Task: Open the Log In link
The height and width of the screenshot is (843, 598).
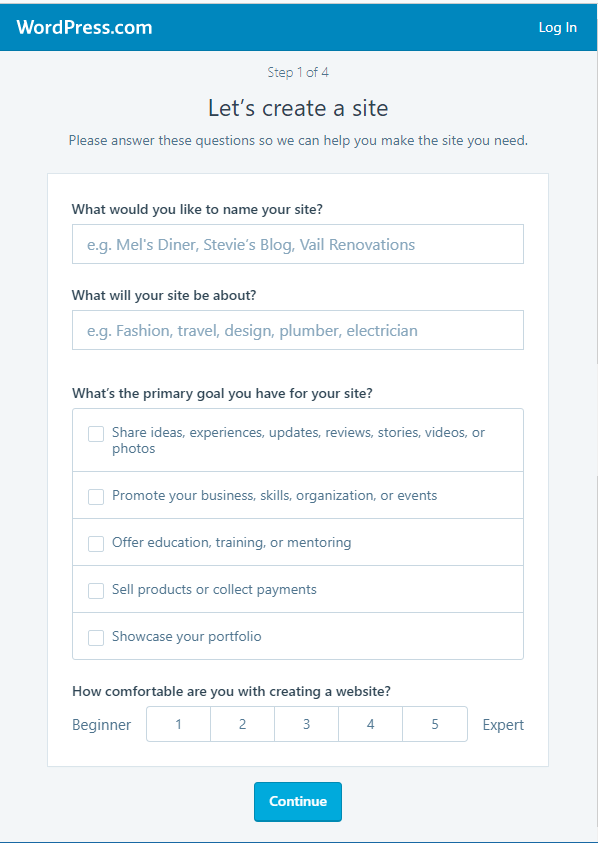Action: pyautogui.click(x=558, y=27)
